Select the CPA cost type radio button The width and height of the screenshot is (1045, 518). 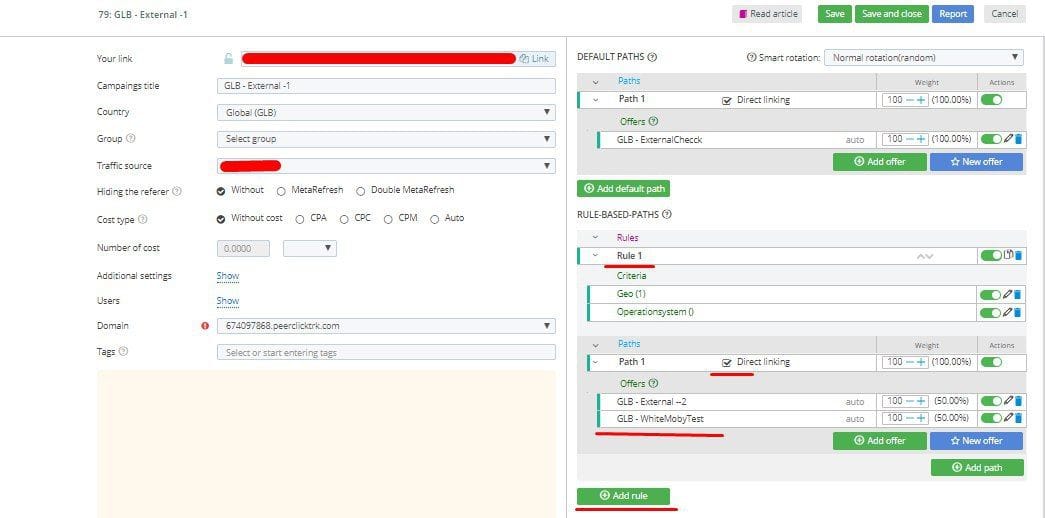[300, 219]
